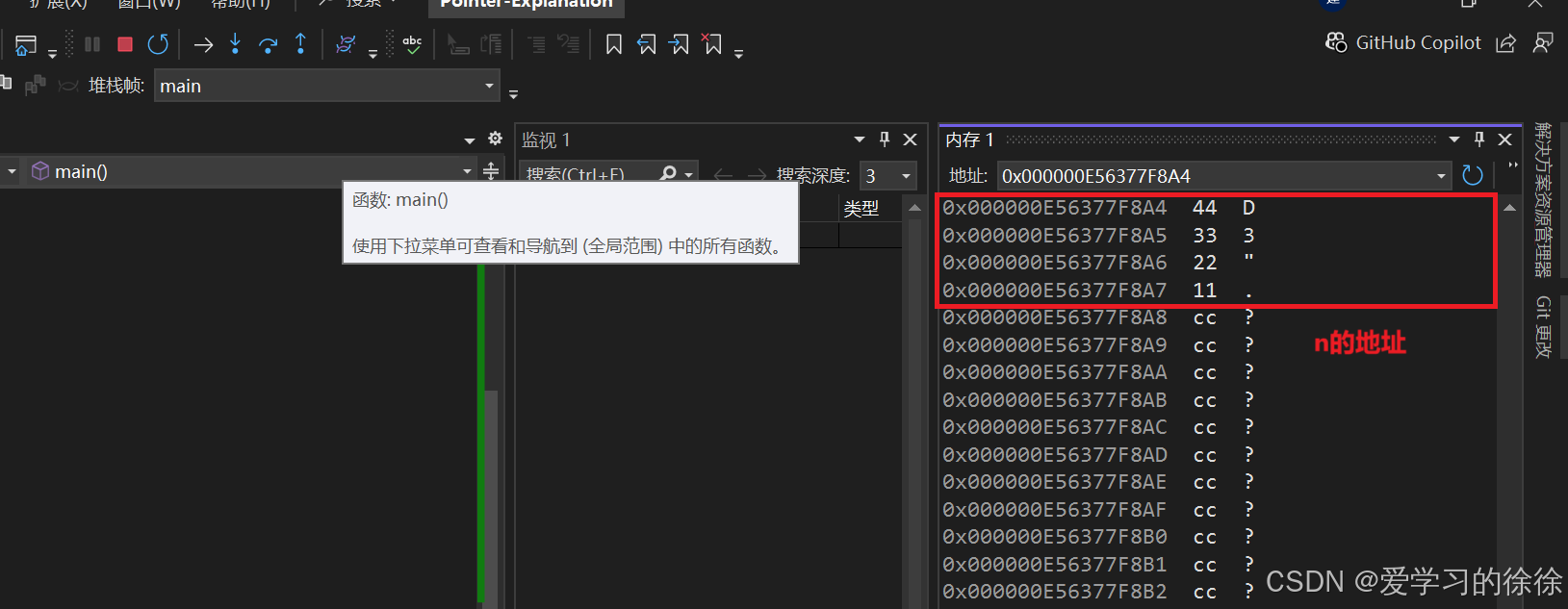Toggle a bookmark on the current line
Image resolution: width=1568 pixels, height=609 pixels.
tap(613, 44)
